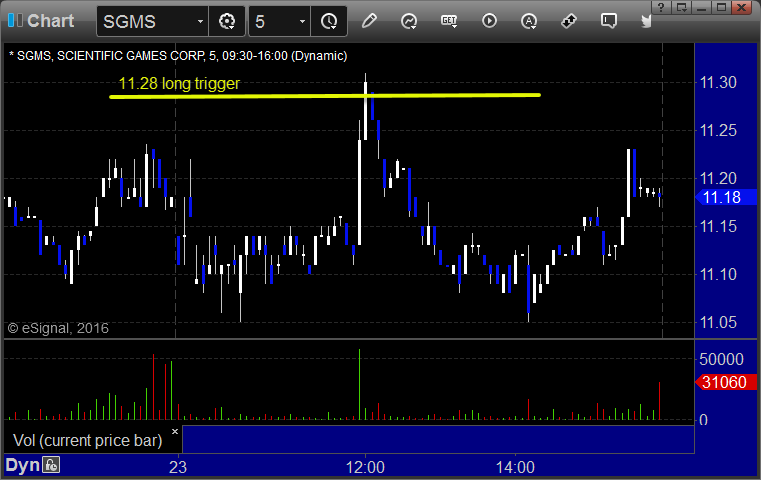This screenshot has width=761, height=480.
Task: Open the 5-minute interval dropdown arrow
Action: click(x=302, y=22)
